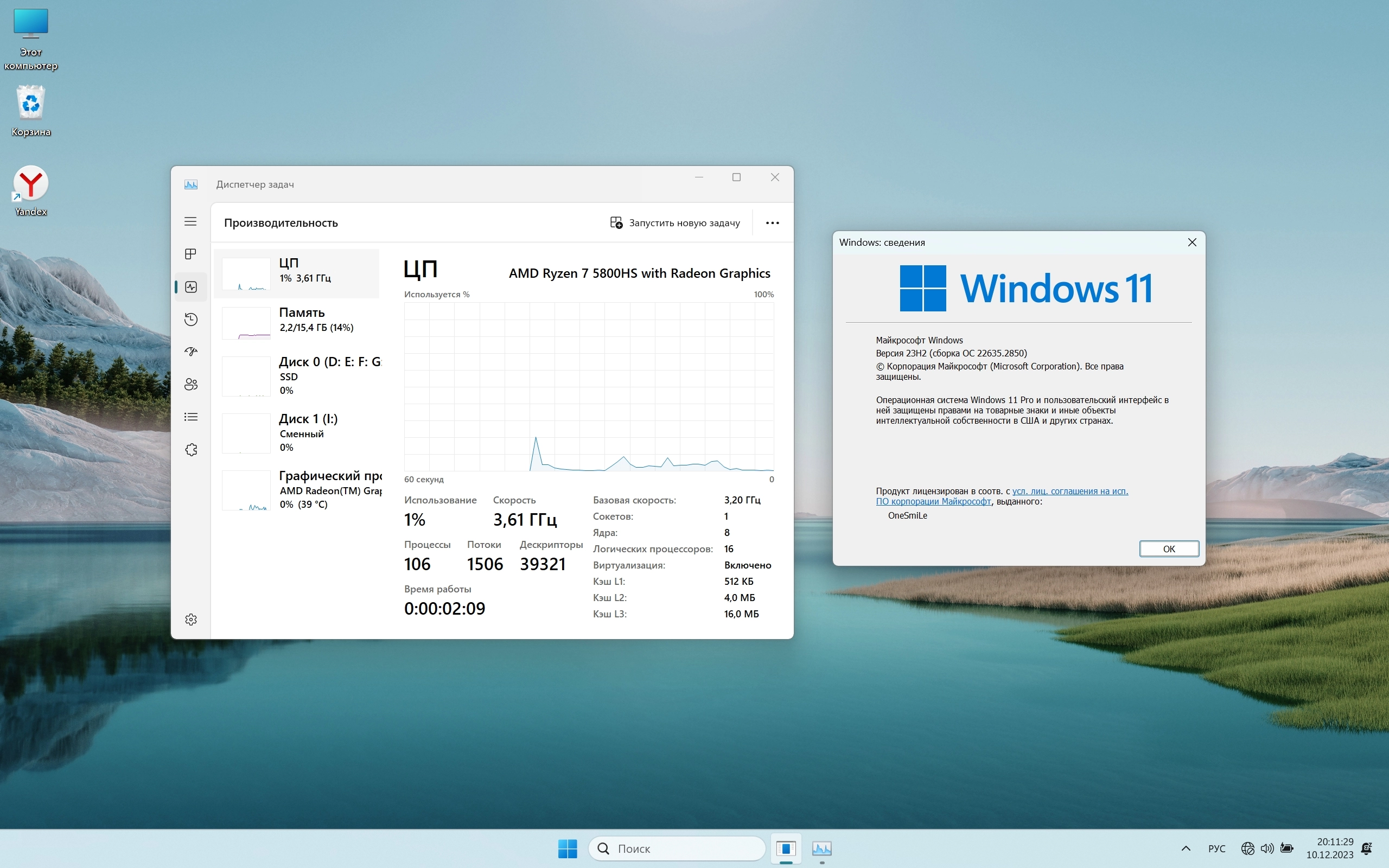The image size is (1389, 868).
Task: Open the Processes page icon in sidebar
Action: coord(190,254)
